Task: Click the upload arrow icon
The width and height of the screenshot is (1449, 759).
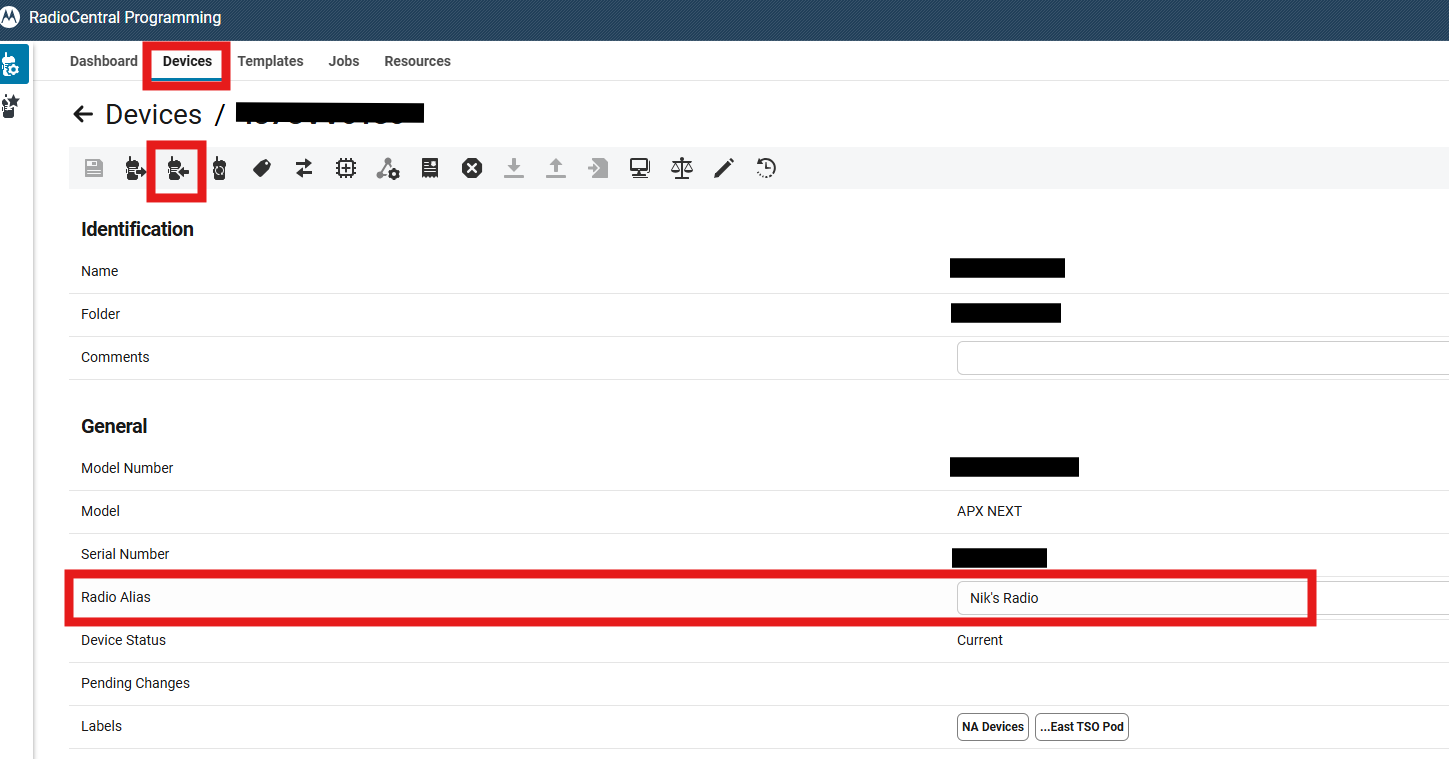Action: tap(556, 168)
